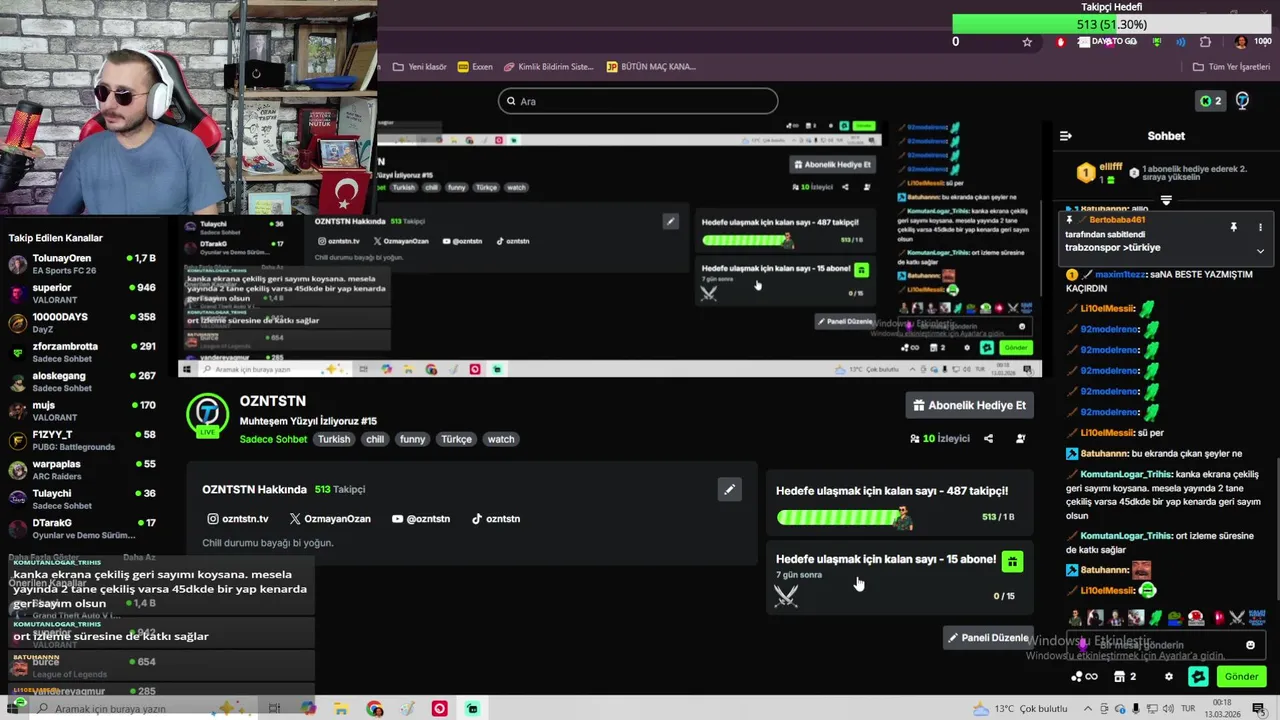Bookmark page with star icon in address bar
The image size is (1280, 720).
[1027, 42]
